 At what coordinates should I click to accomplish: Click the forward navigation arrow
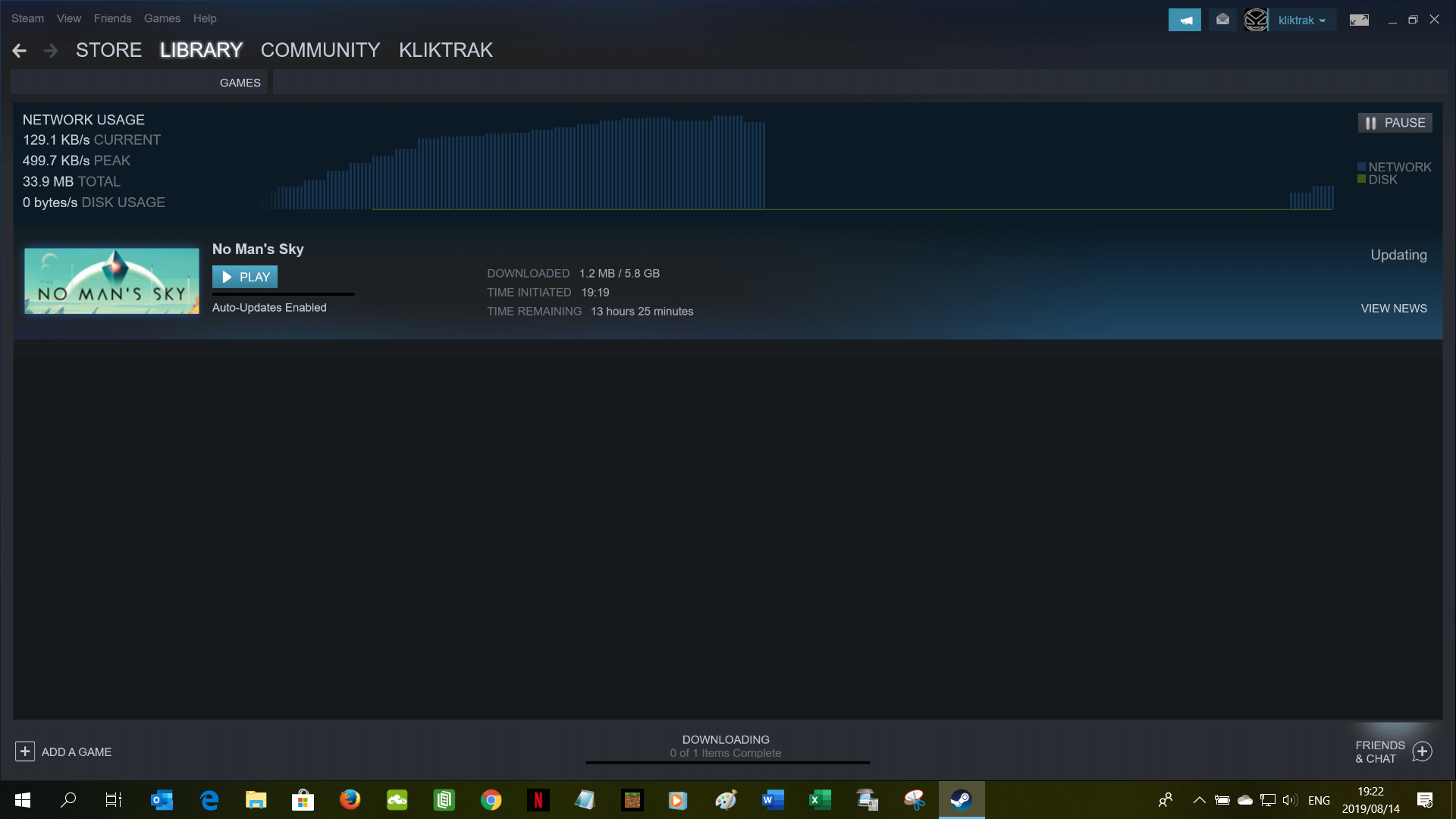coord(51,51)
